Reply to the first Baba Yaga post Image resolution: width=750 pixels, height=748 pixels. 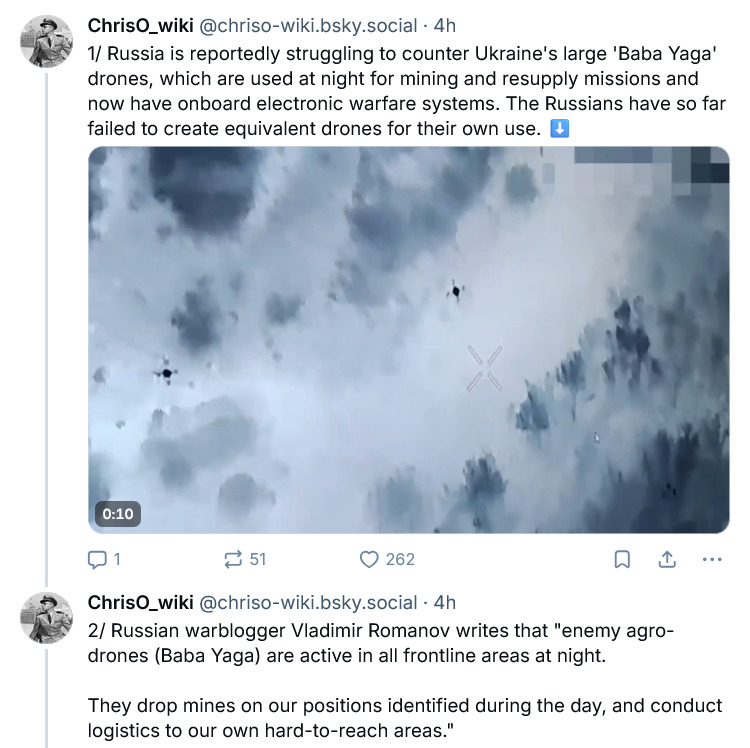point(98,560)
